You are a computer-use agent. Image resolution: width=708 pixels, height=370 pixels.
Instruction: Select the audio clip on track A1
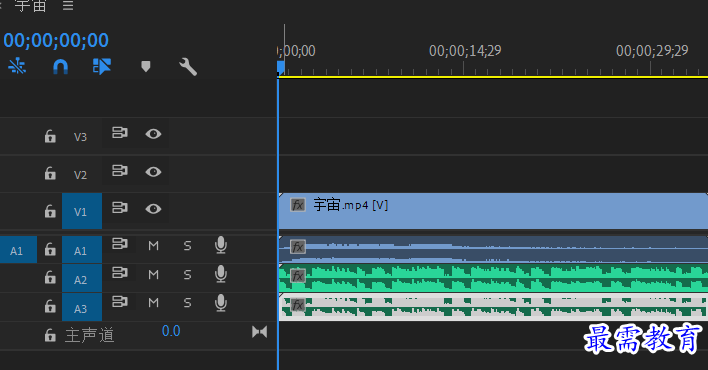click(x=494, y=249)
